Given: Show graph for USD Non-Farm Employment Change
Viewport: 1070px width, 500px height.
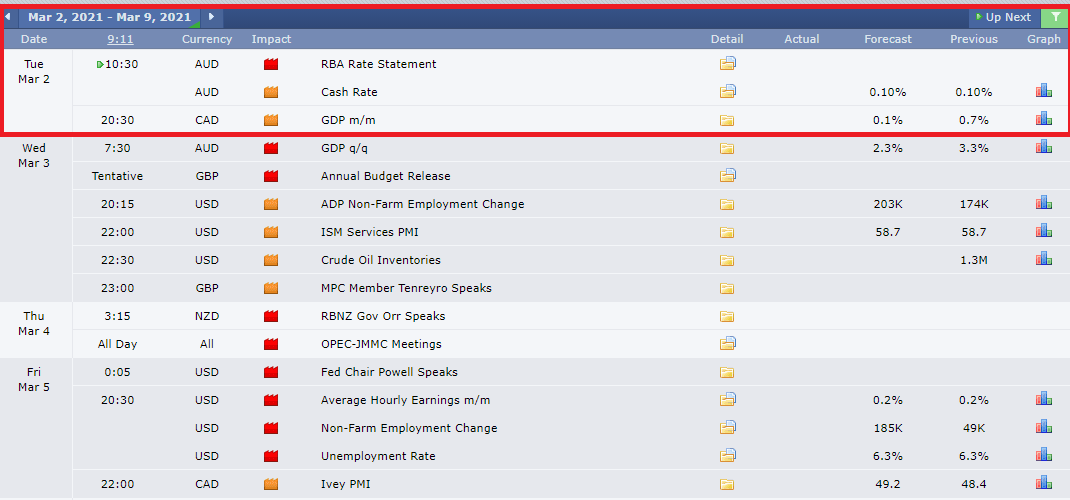Looking at the screenshot, I should click(x=1043, y=426).
